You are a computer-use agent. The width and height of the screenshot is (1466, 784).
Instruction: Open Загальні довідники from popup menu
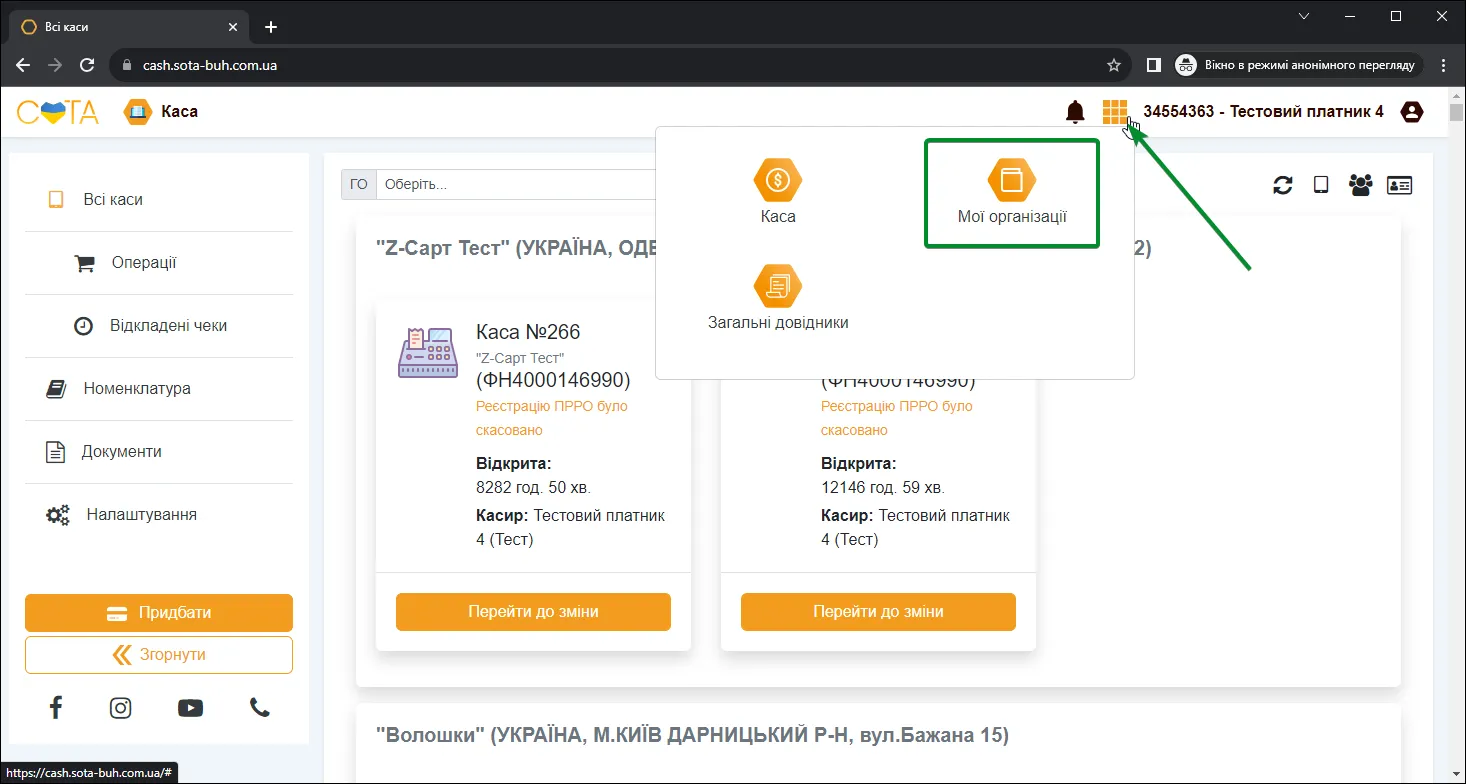pos(778,298)
